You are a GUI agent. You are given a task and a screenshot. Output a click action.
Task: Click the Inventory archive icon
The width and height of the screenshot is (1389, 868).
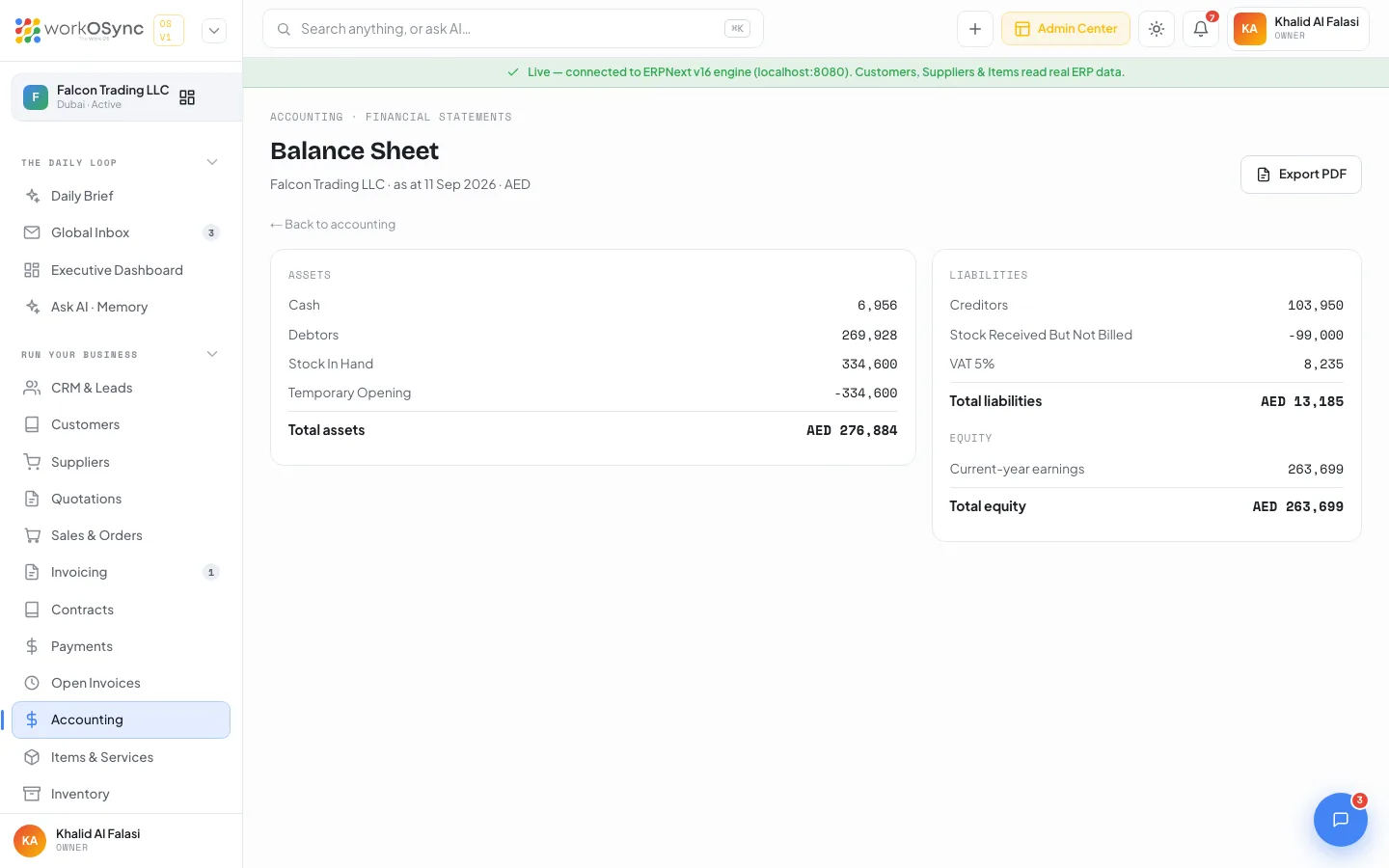32,794
